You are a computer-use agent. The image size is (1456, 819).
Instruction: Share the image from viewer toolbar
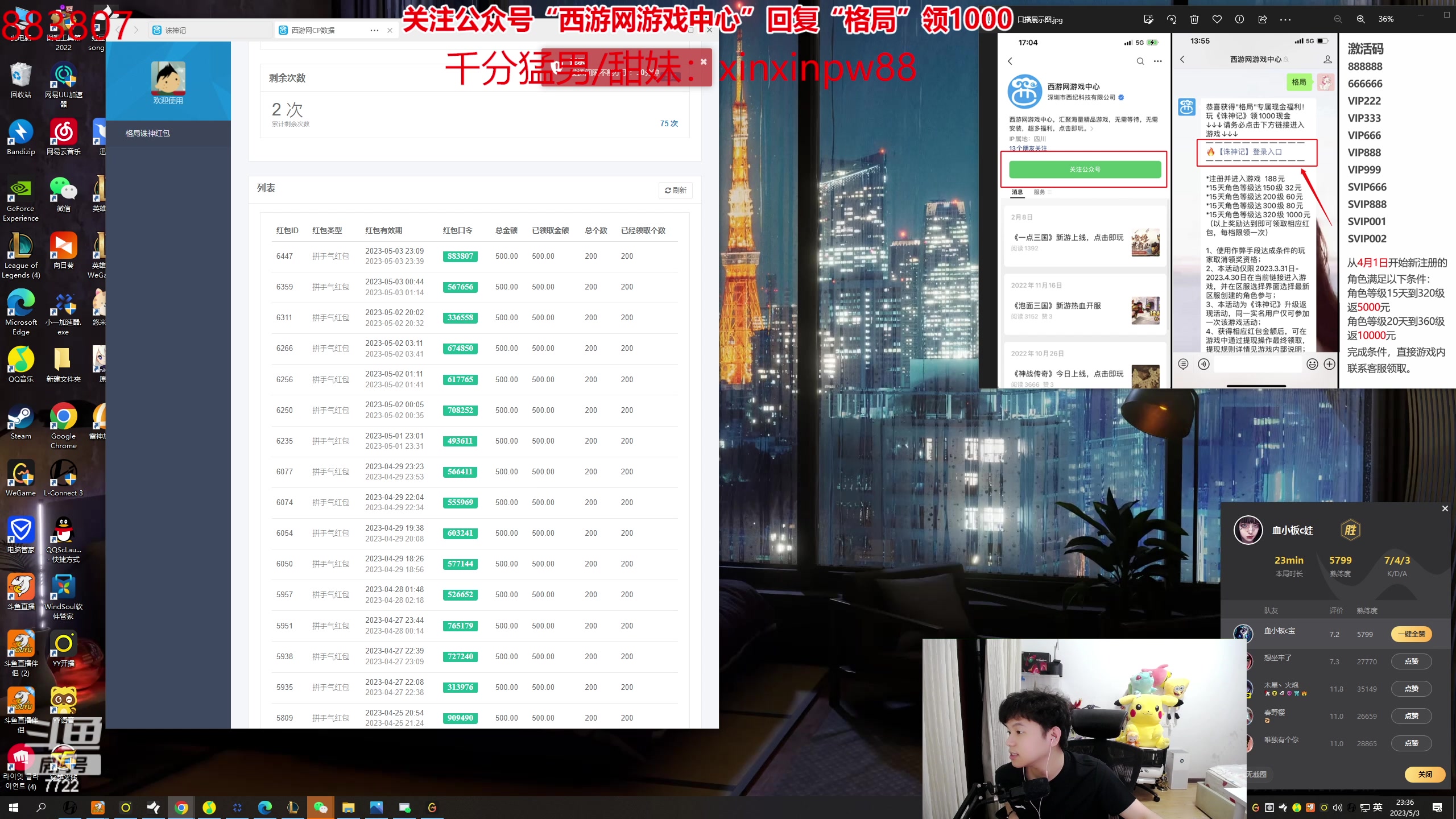(1263, 19)
